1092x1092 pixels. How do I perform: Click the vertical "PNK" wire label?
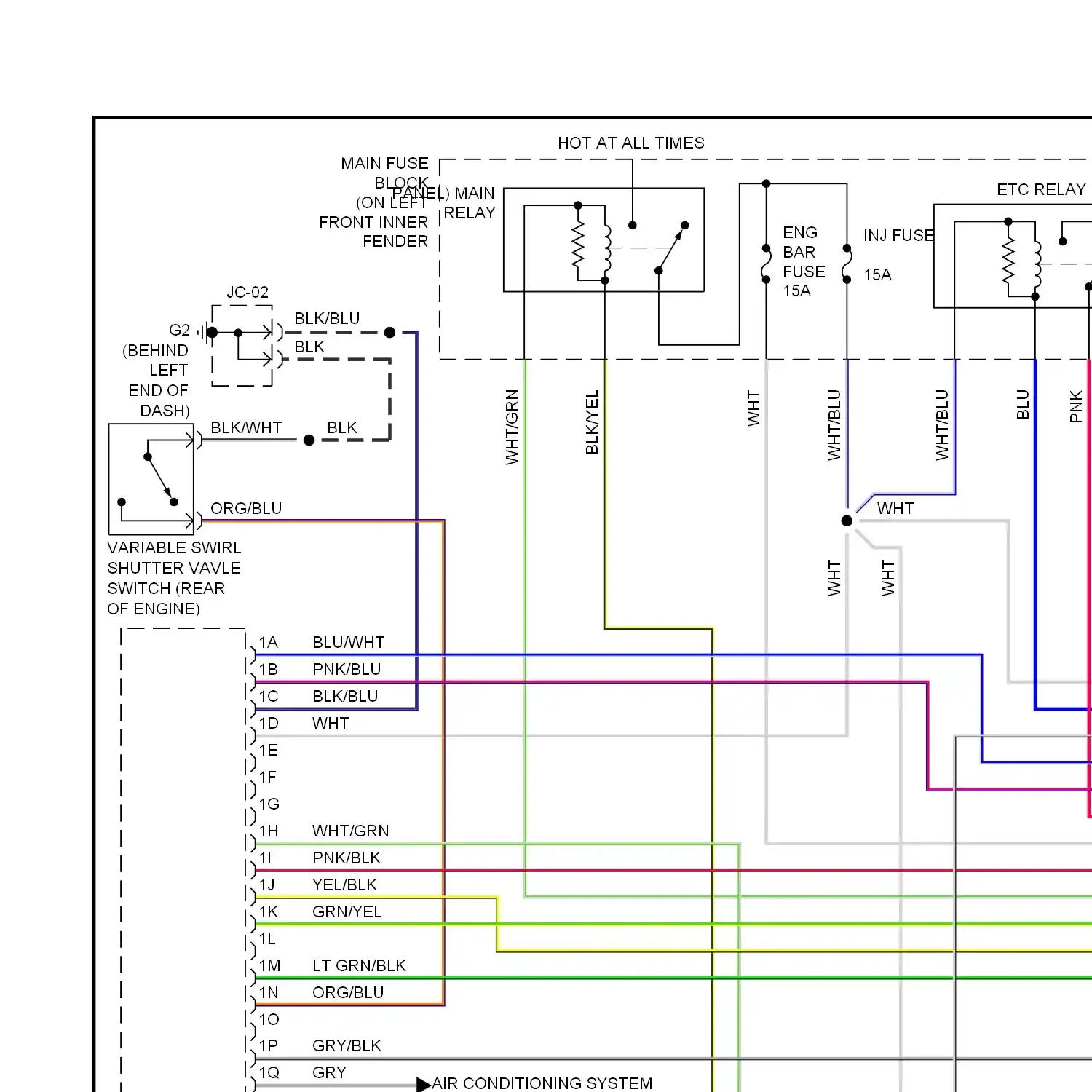(1076, 406)
